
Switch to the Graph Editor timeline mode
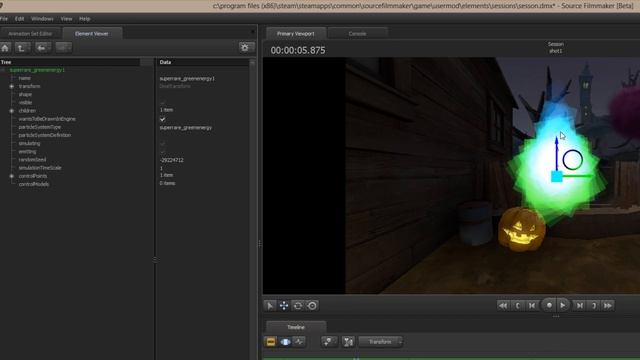tap(299, 342)
